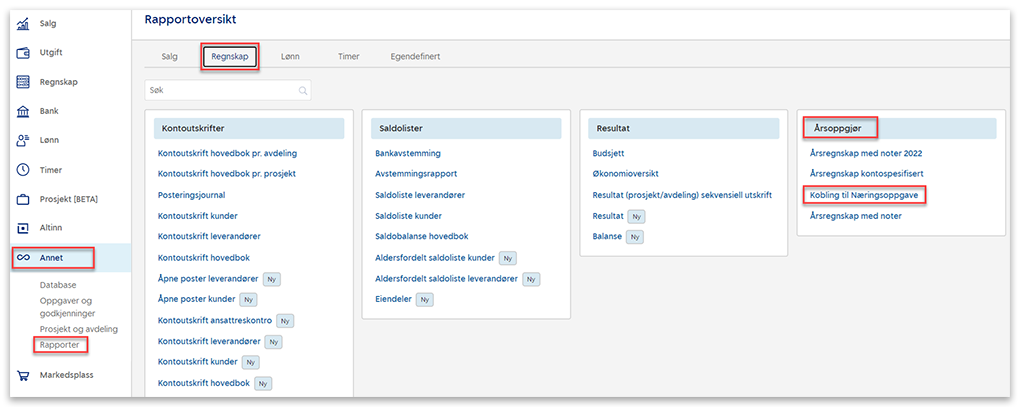Select Rapporter under Annet
1020x407 pixels.
pyautogui.click(x=59, y=345)
